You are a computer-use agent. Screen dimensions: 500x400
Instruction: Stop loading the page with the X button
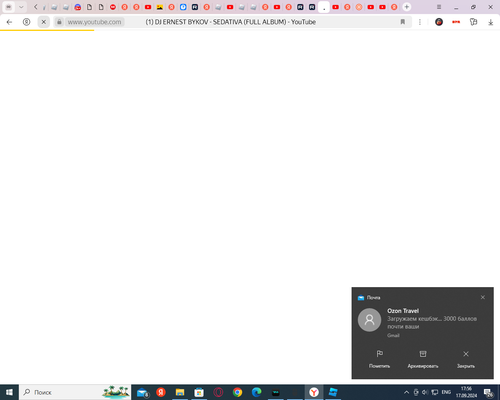tap(44, 22)
